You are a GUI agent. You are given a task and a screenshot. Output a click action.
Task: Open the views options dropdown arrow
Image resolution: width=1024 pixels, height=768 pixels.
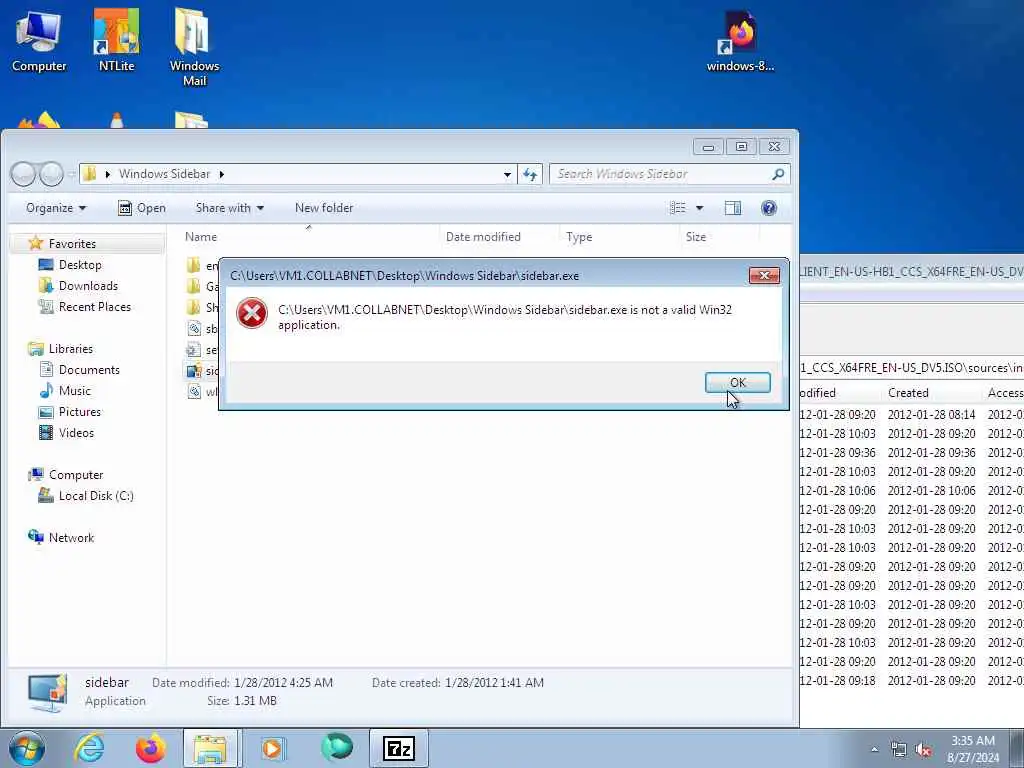[x=699, y=208]
